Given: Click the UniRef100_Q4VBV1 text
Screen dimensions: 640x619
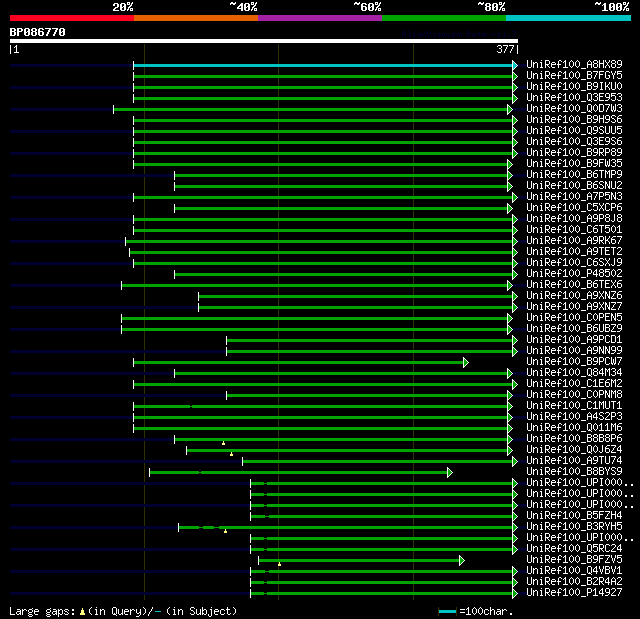Looking at the screenshot, I should 574,571.
